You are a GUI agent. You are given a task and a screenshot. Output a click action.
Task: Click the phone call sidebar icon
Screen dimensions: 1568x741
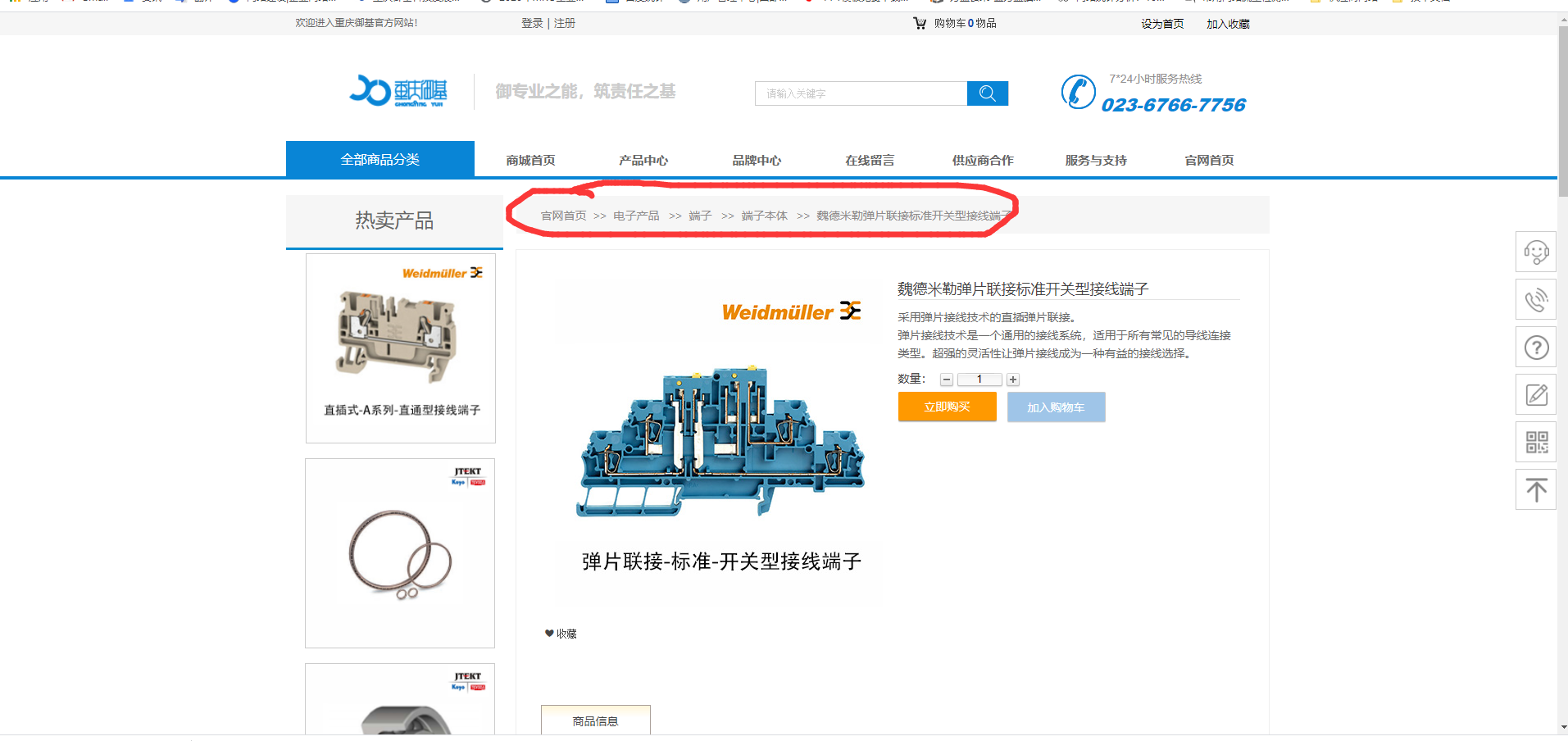(x=1536, y=299)
